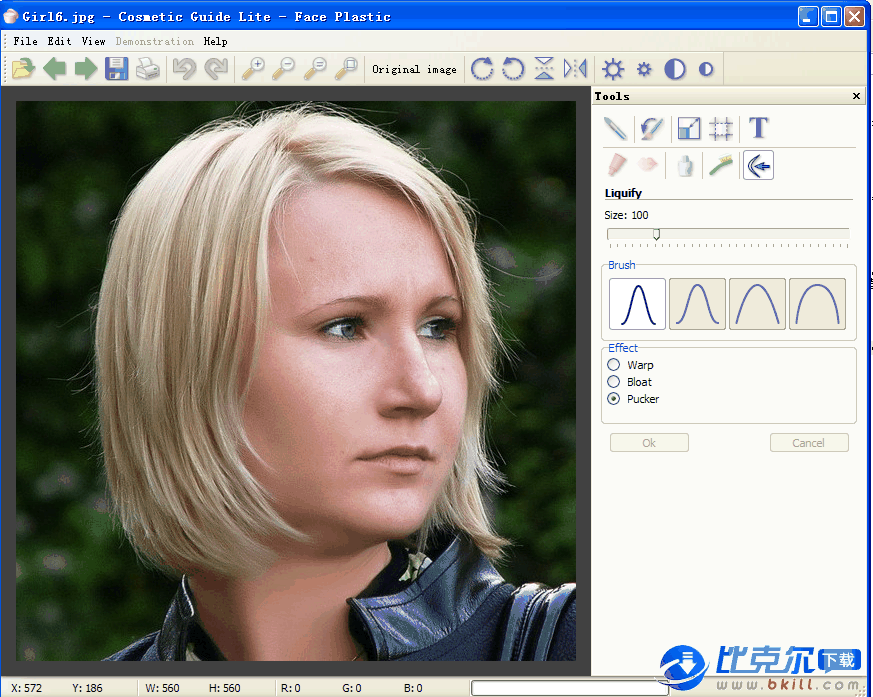Open the View menu
The width and height of the screenshot is (873, 697).
pos(93,42)
